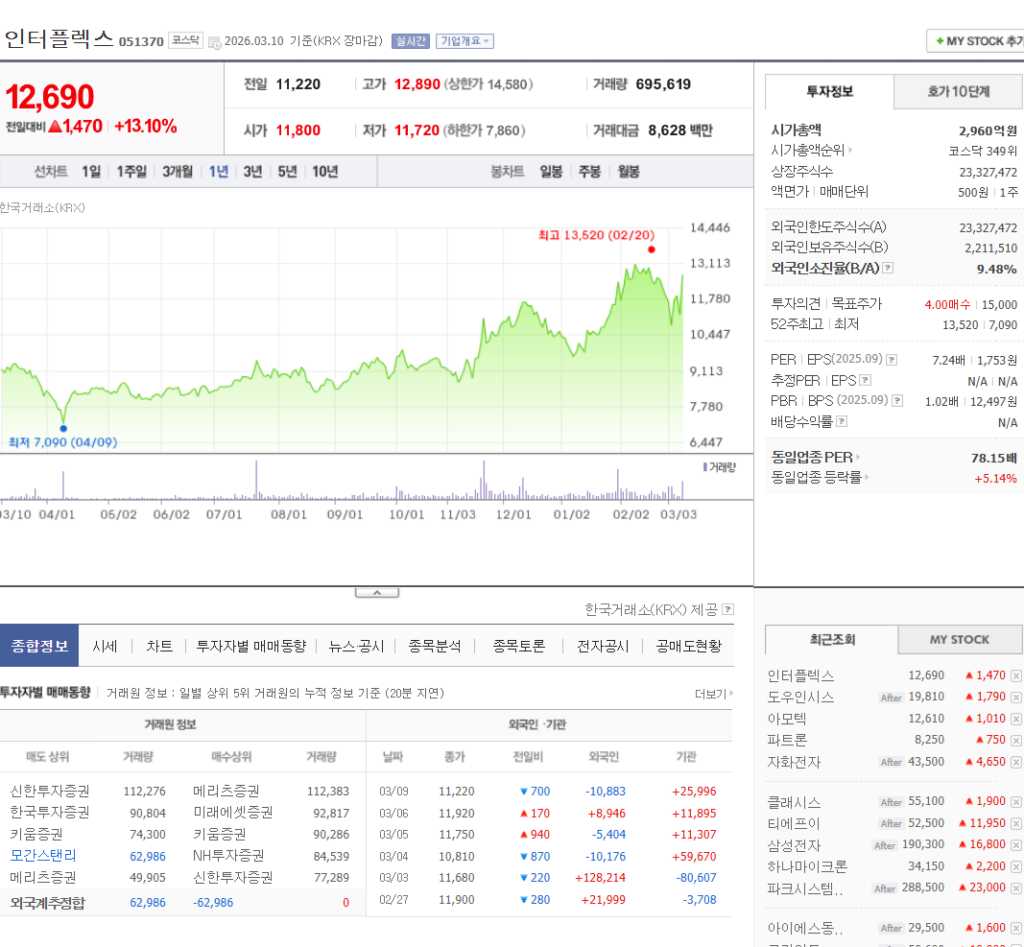Viewport: 1024px width, 947px height.
Task: Delete 도우인시스 from recently viewed stocks
Action: 1016,697
